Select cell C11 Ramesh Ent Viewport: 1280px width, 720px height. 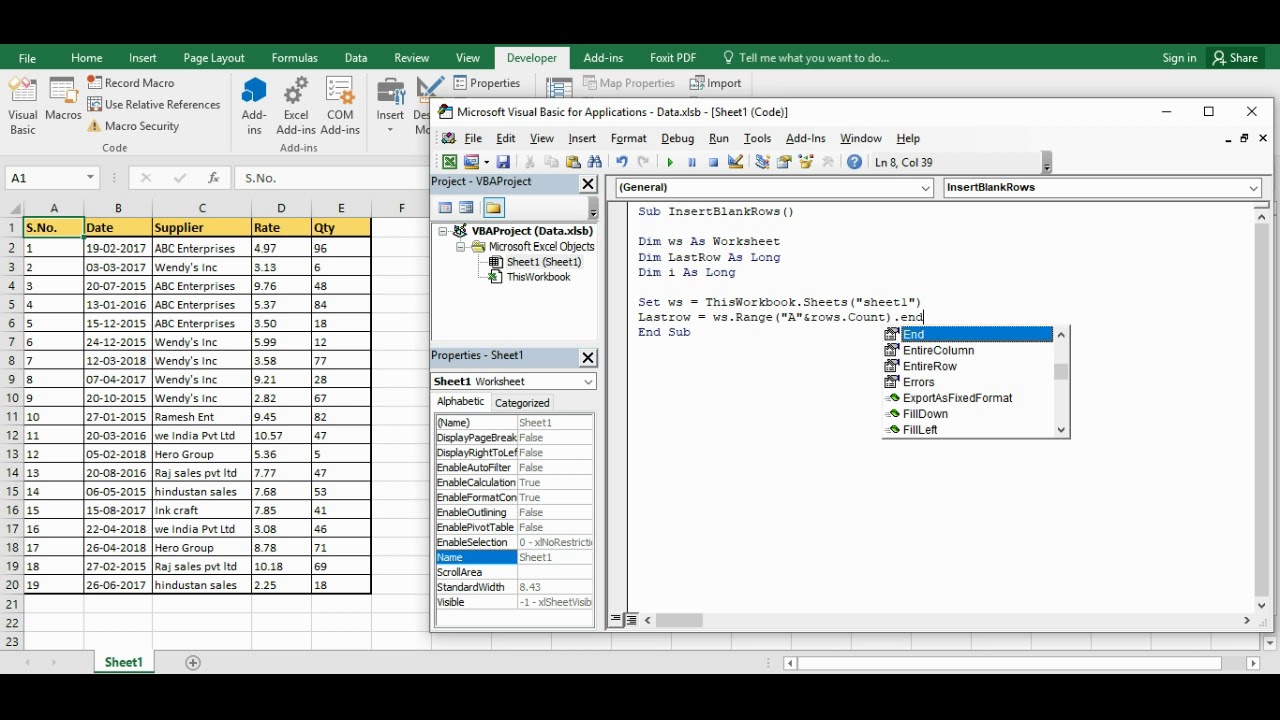coord(202,417)
